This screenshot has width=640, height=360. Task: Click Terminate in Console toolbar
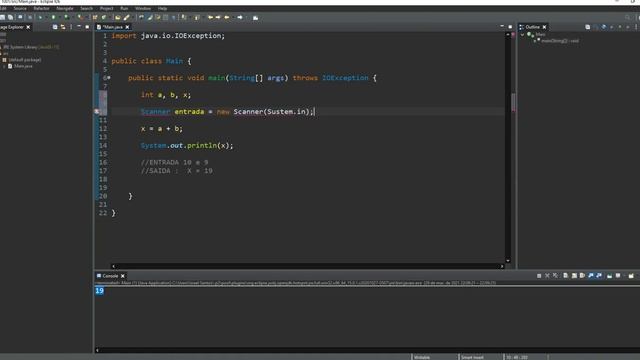(x=539, y=276)
